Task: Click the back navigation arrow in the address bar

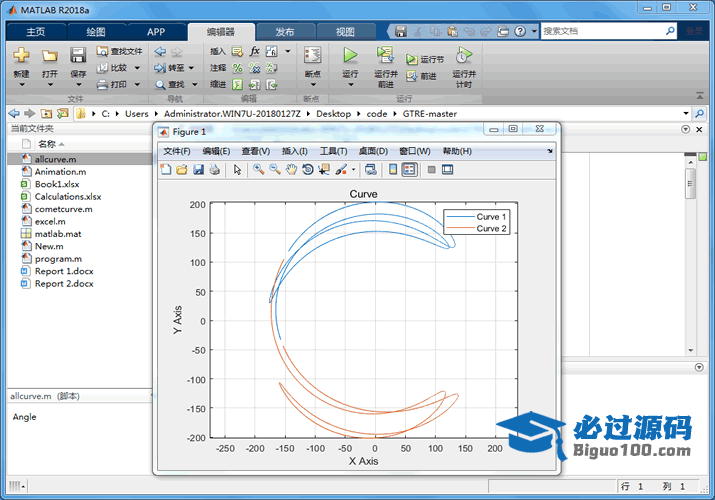Action: [x=14, y=113]
